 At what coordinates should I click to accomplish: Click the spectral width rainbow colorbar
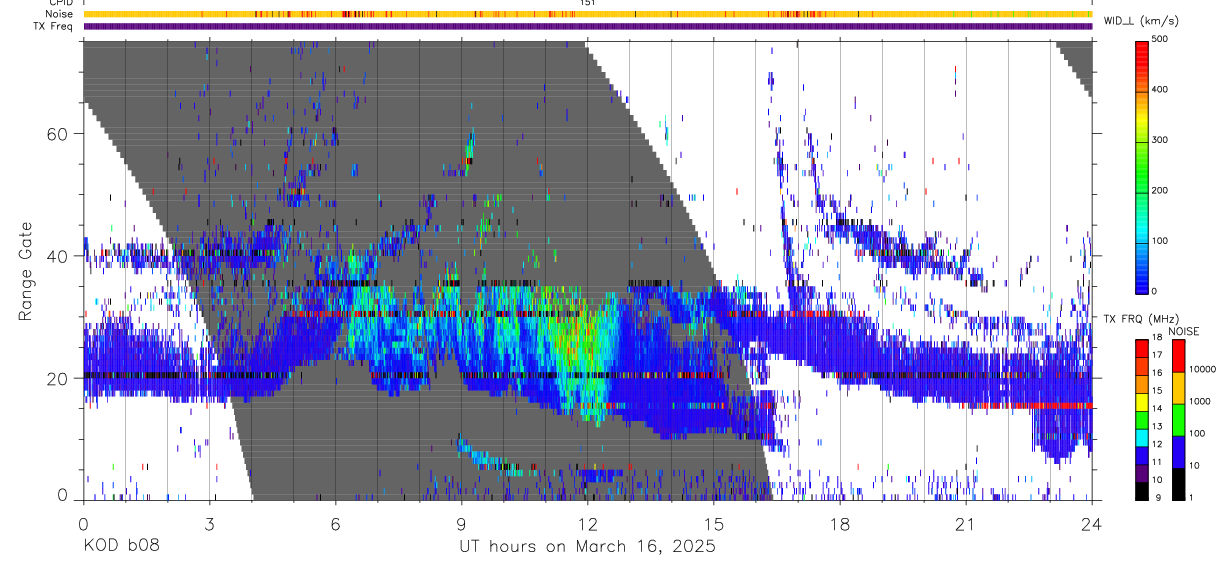(1142, 167)
